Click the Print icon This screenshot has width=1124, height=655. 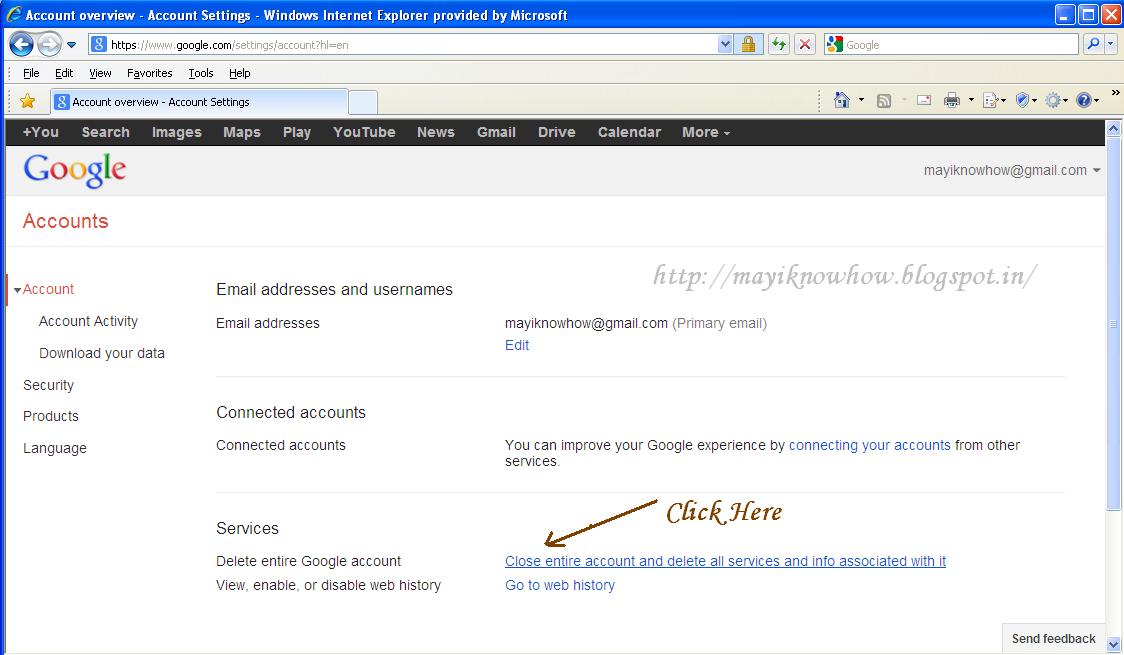pyautogui.click(x=951, y=100)
